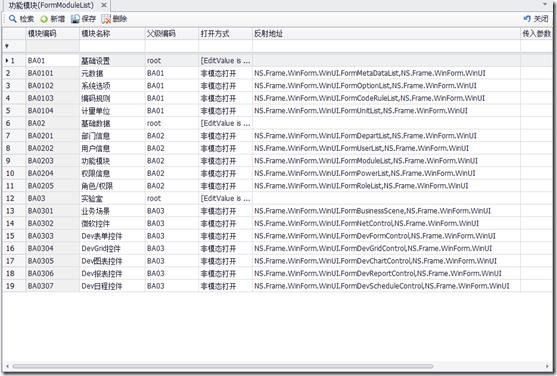Click the root parent code cell in row 12
The width and height of the screenshot is (557, 376).
[x=172, y=198]
